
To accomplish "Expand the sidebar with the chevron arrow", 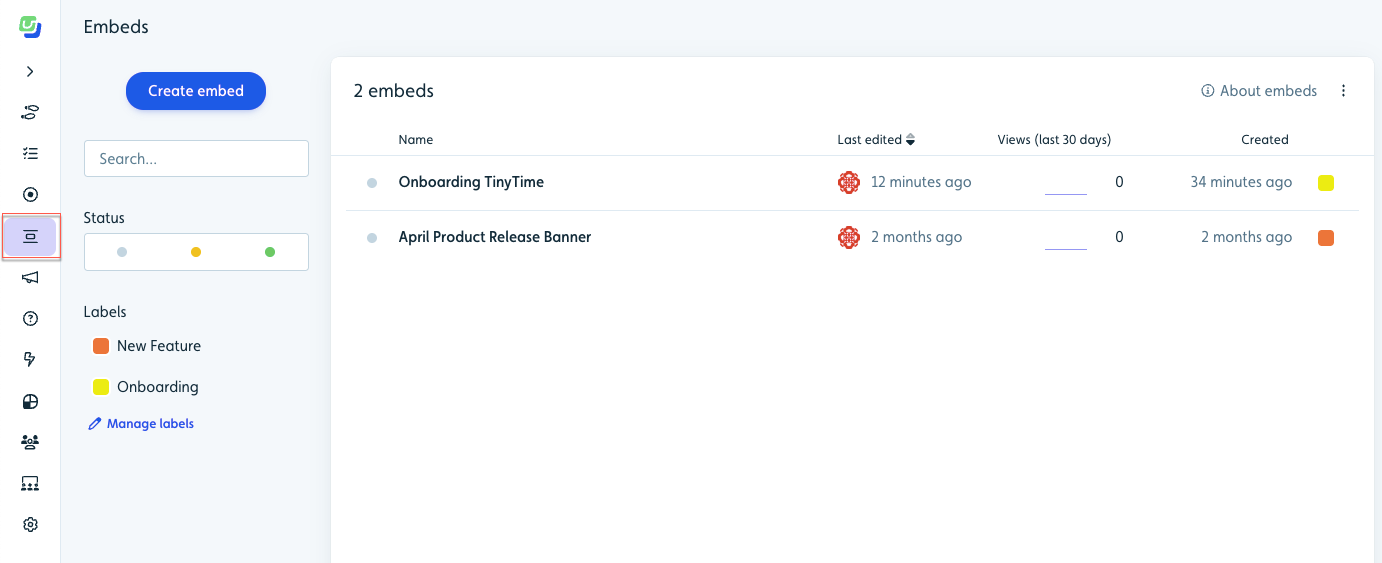I will click(x=30, y=71).
